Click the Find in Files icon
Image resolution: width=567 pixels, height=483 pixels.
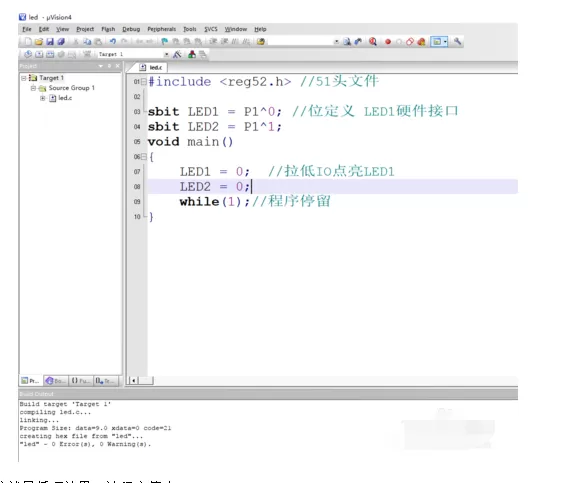pos(260,42)
